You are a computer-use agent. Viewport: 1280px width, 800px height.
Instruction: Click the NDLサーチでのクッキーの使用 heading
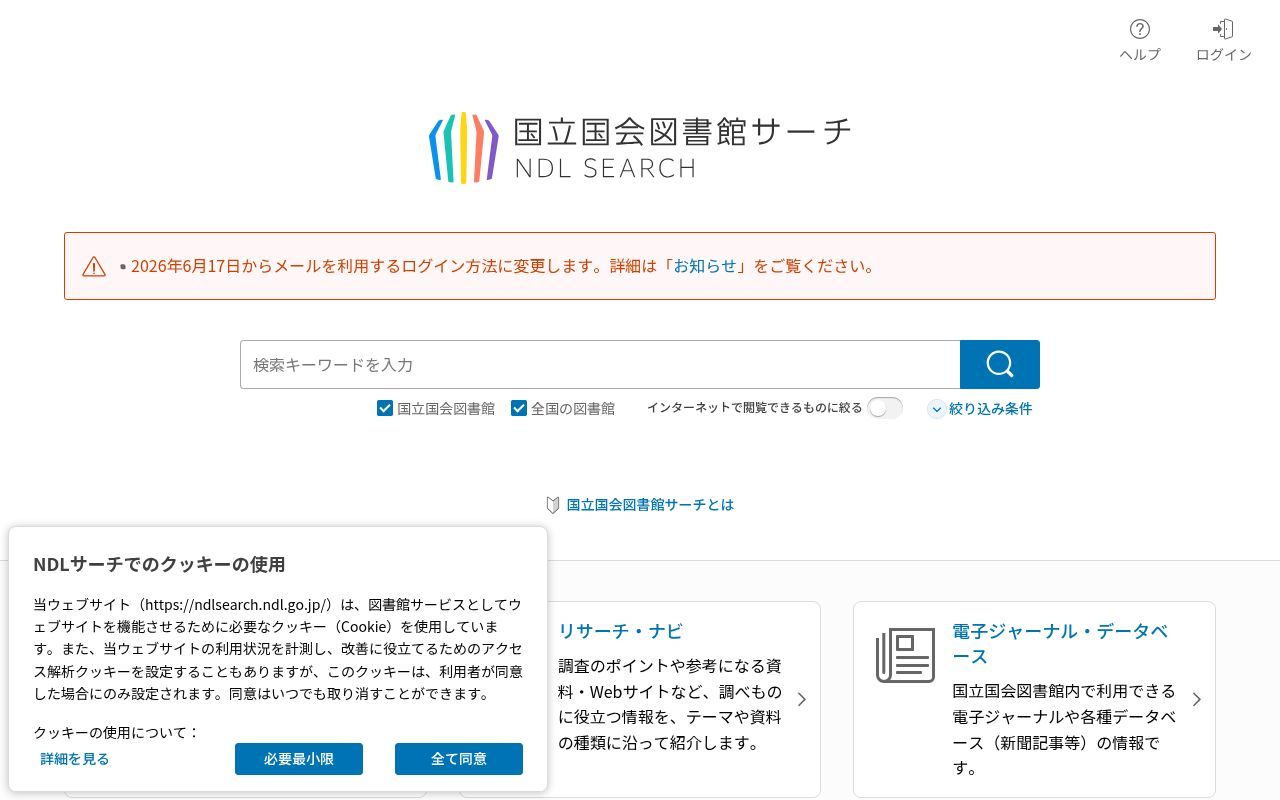pyautogui.click(x=159, y=564)
